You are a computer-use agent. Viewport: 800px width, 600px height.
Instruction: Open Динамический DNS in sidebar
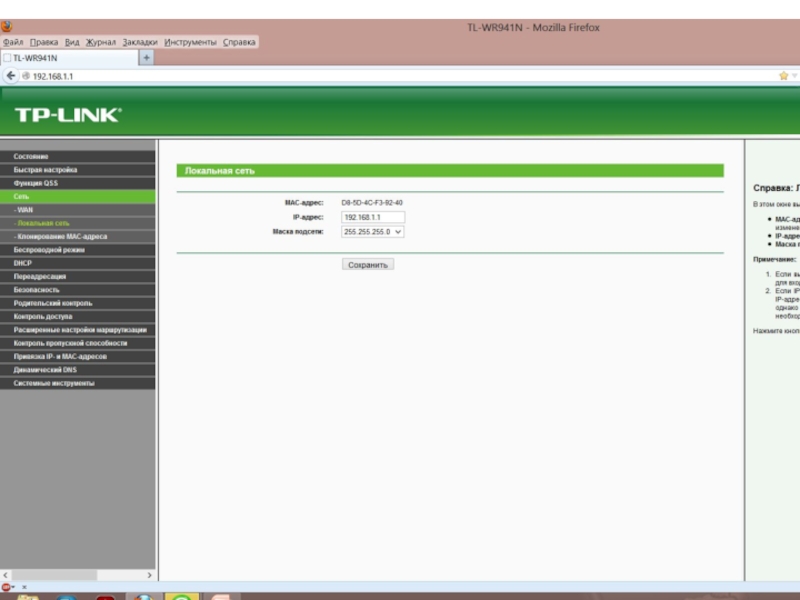(x=78, y=369)
